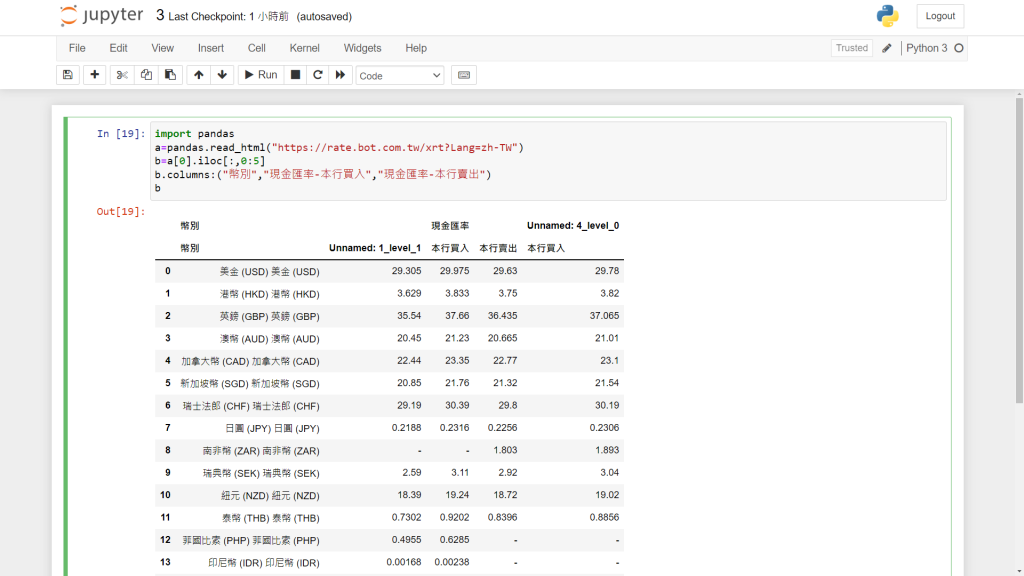Save notebook with the floppy disk icon

coord(68,75)
